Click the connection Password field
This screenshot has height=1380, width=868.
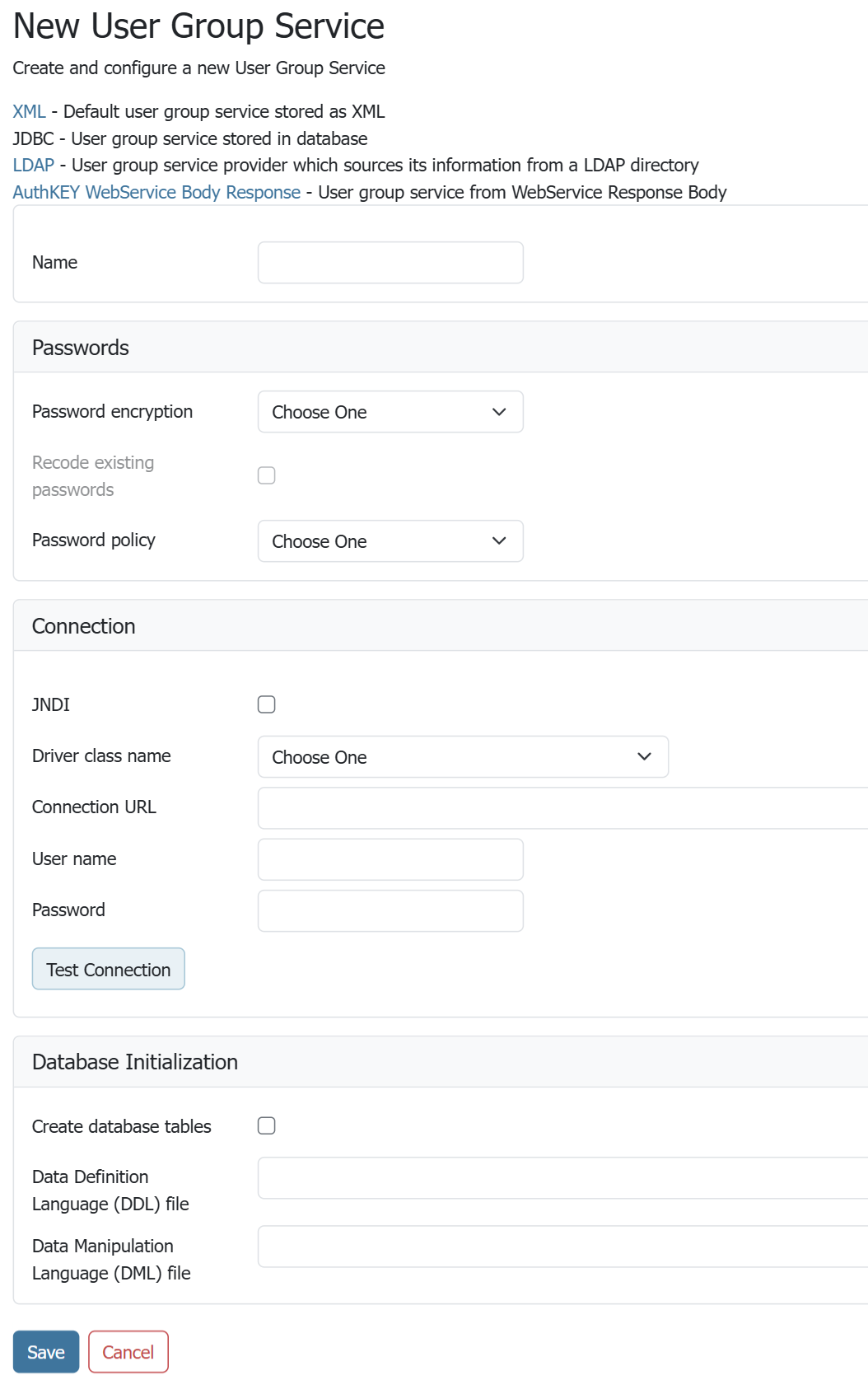pyautogui.click(x=390, y=910)
